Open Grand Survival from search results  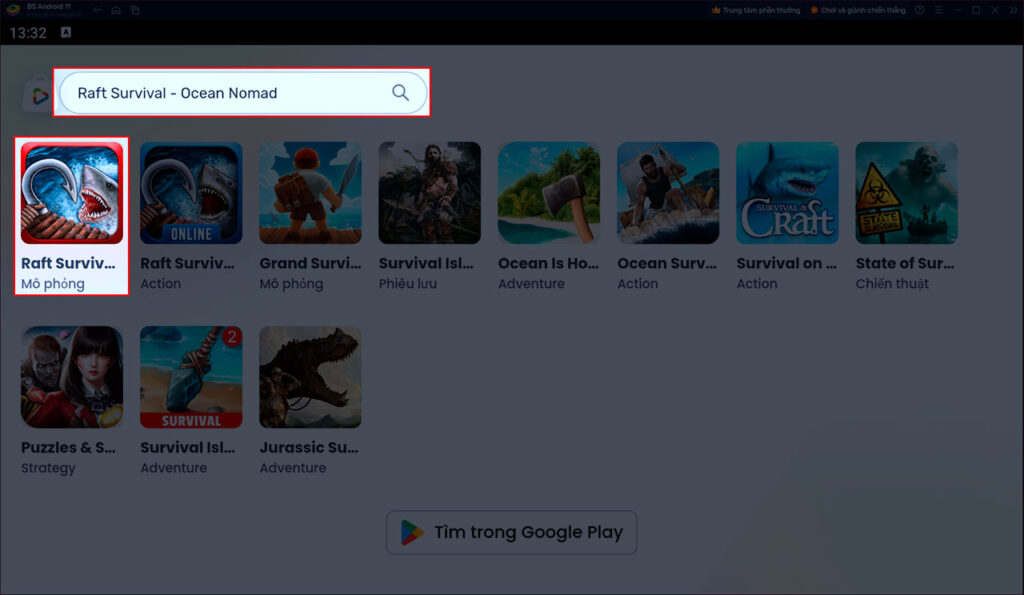click(x=310, y=192)
